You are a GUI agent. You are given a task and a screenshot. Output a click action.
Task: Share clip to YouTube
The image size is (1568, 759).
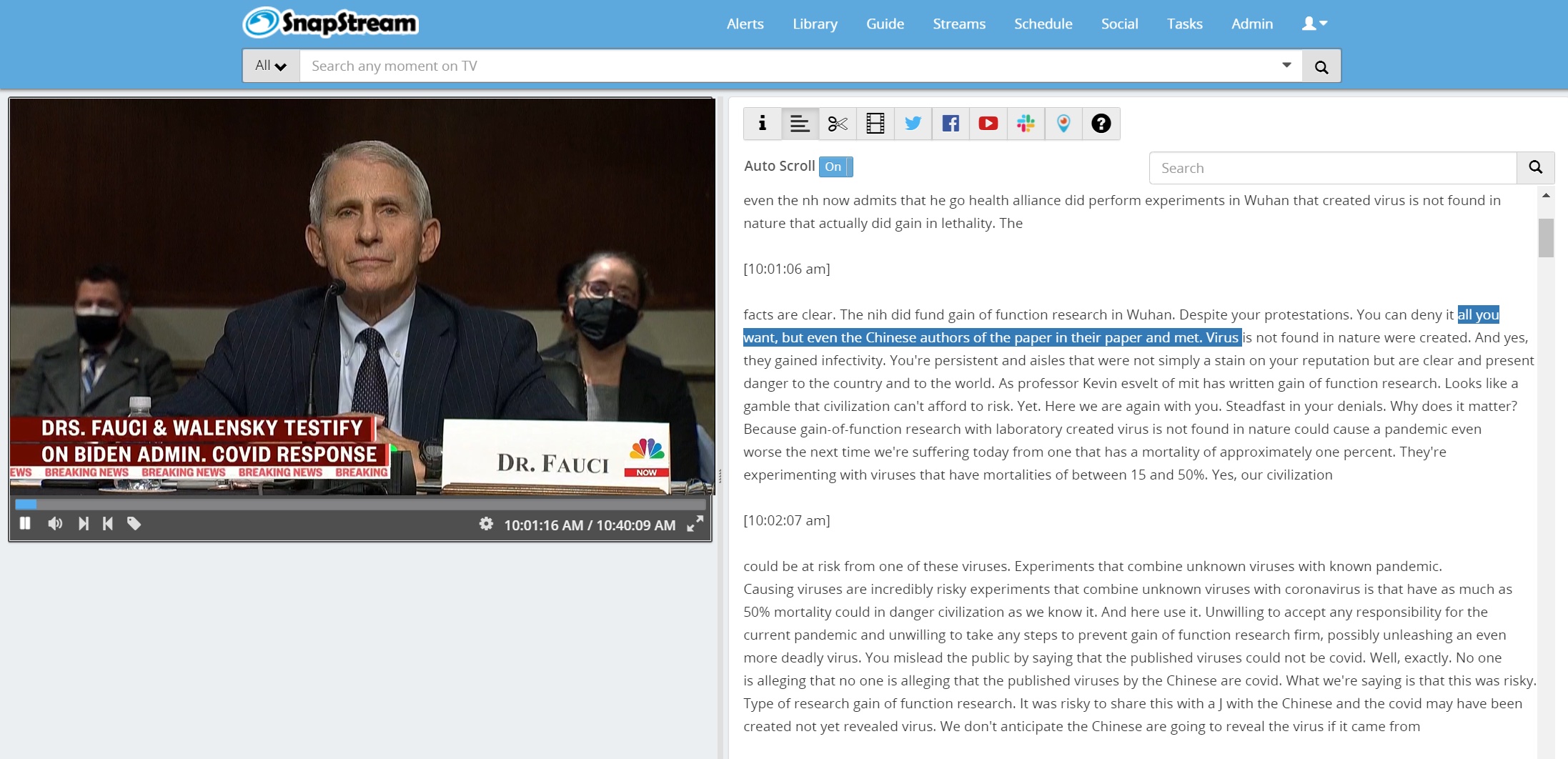click(x=988, y=124)
